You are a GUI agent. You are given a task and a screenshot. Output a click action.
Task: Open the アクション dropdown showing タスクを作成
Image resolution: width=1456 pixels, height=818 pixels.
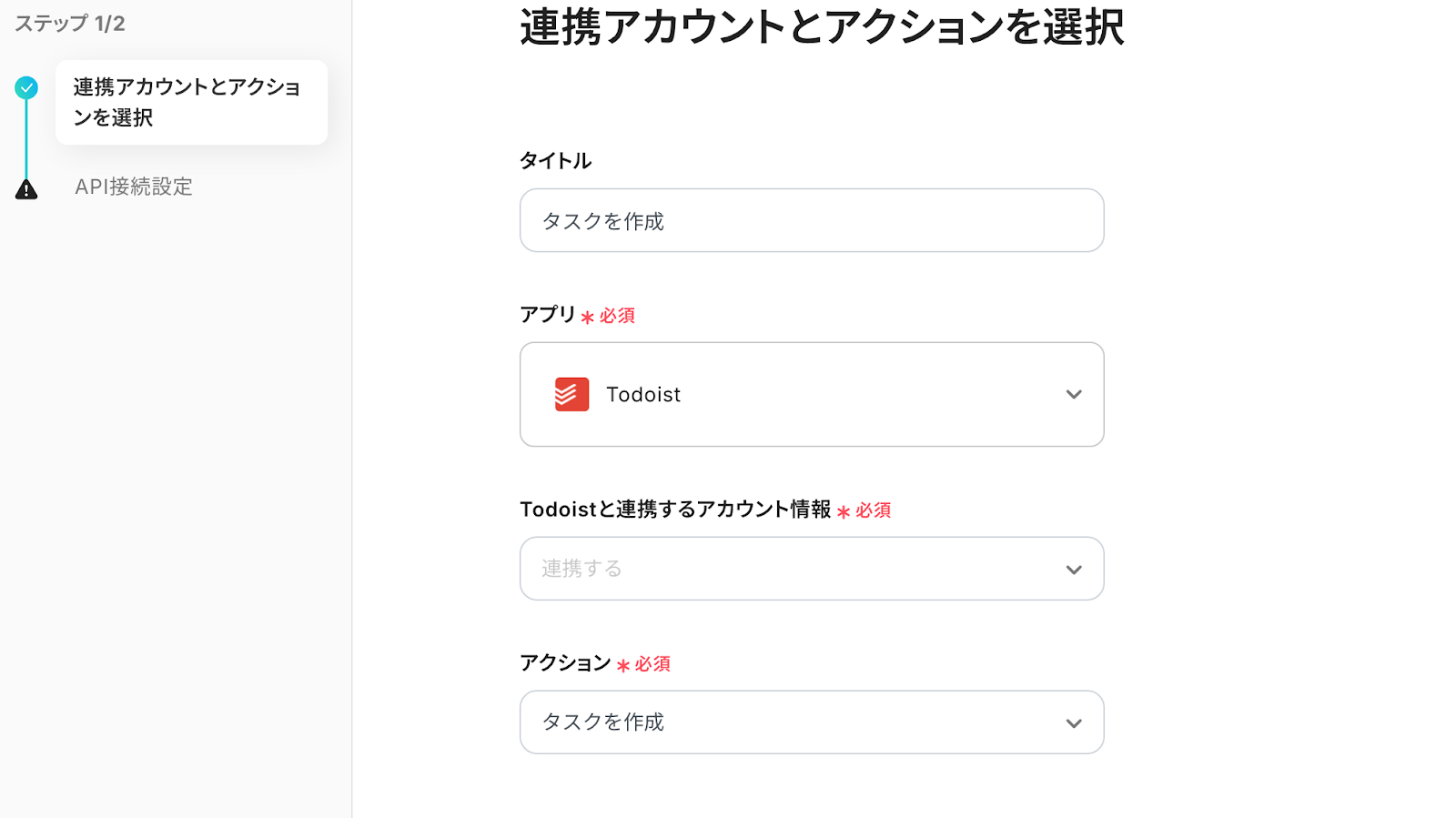click(811, 722)
